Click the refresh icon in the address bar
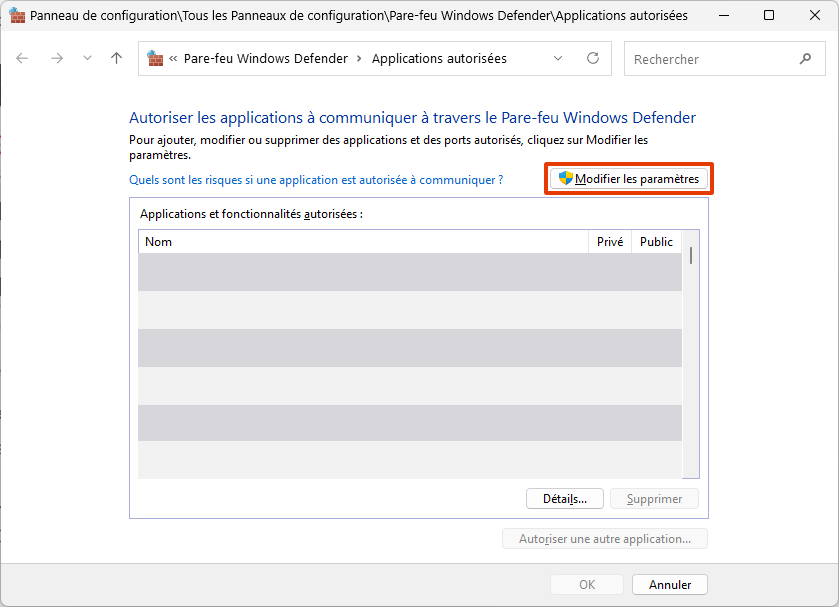The height and width of the screenshot is (607, 839). tap(594, 58)
